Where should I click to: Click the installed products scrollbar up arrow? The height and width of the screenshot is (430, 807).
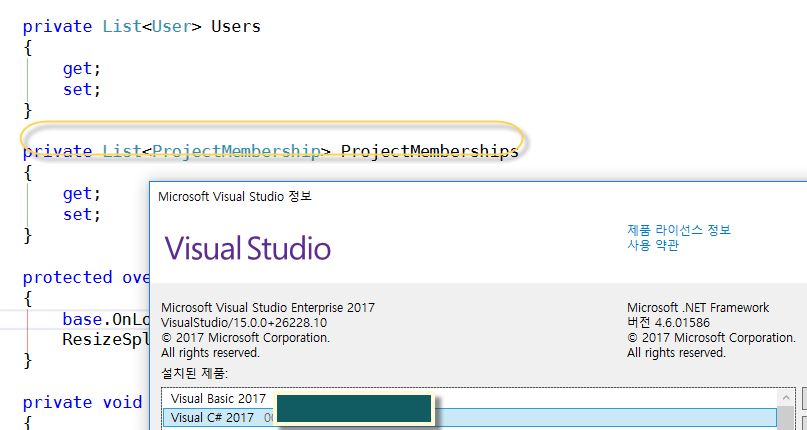pos(785,398)
